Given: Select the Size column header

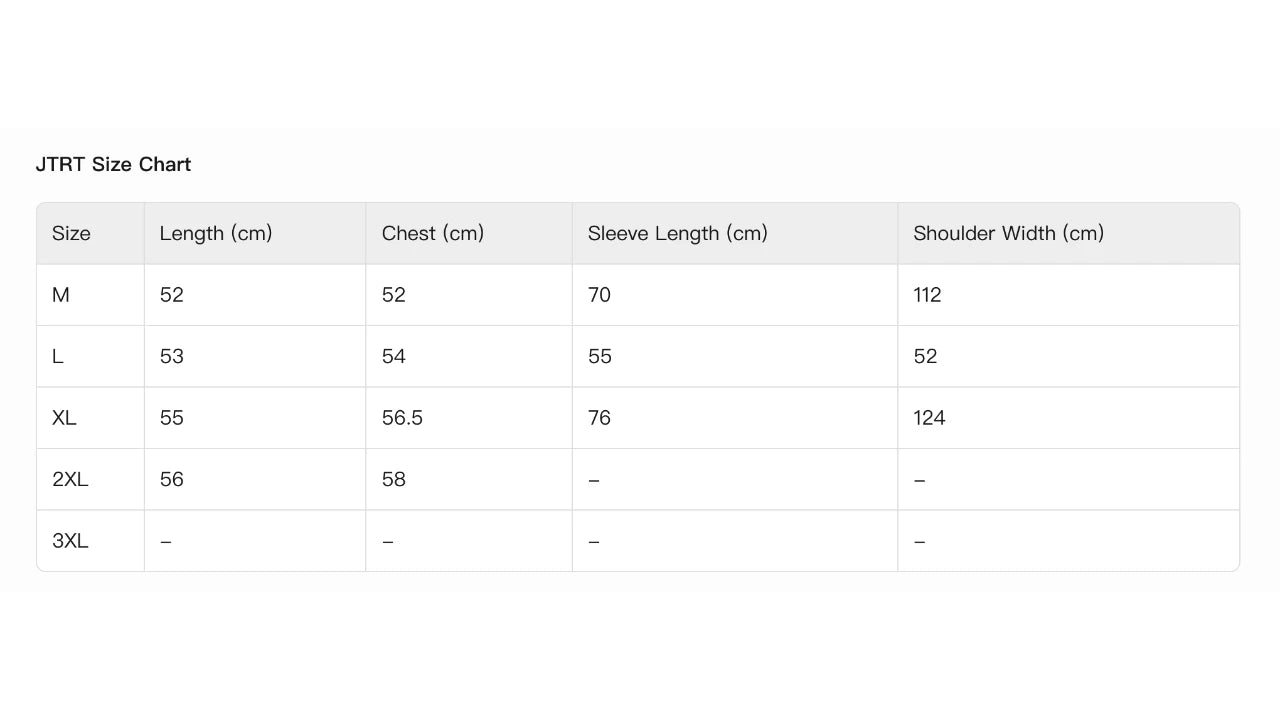Looking at the screenshot, I should pos(71,234).
